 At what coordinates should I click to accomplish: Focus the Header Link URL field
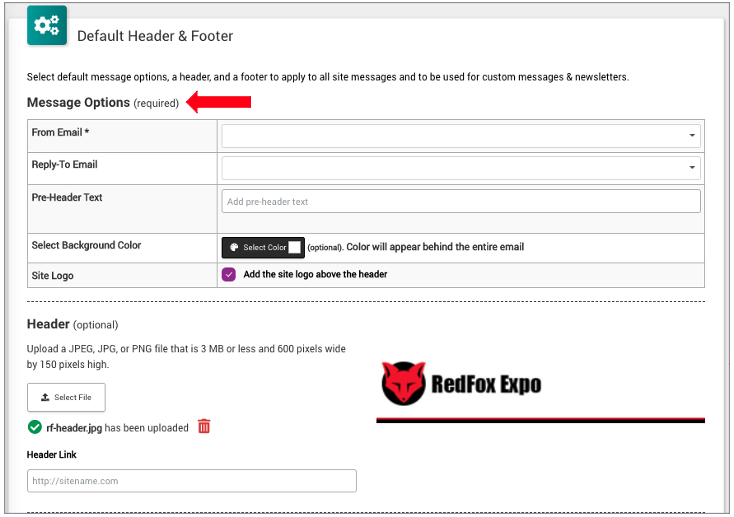(192, 480)
